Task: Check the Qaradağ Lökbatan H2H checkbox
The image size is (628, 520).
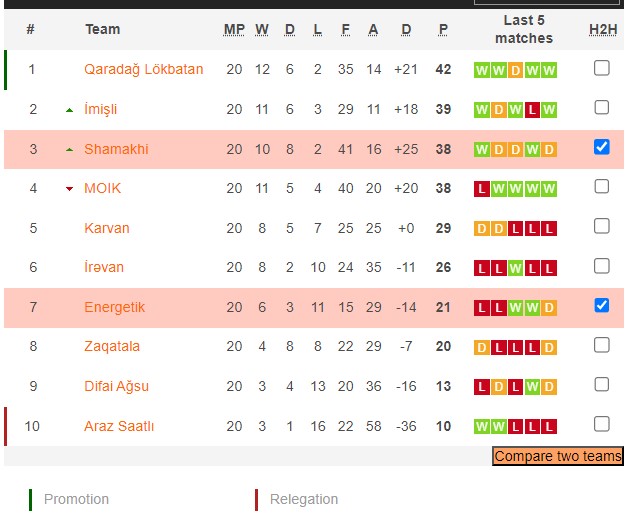Action: [601, 68]
